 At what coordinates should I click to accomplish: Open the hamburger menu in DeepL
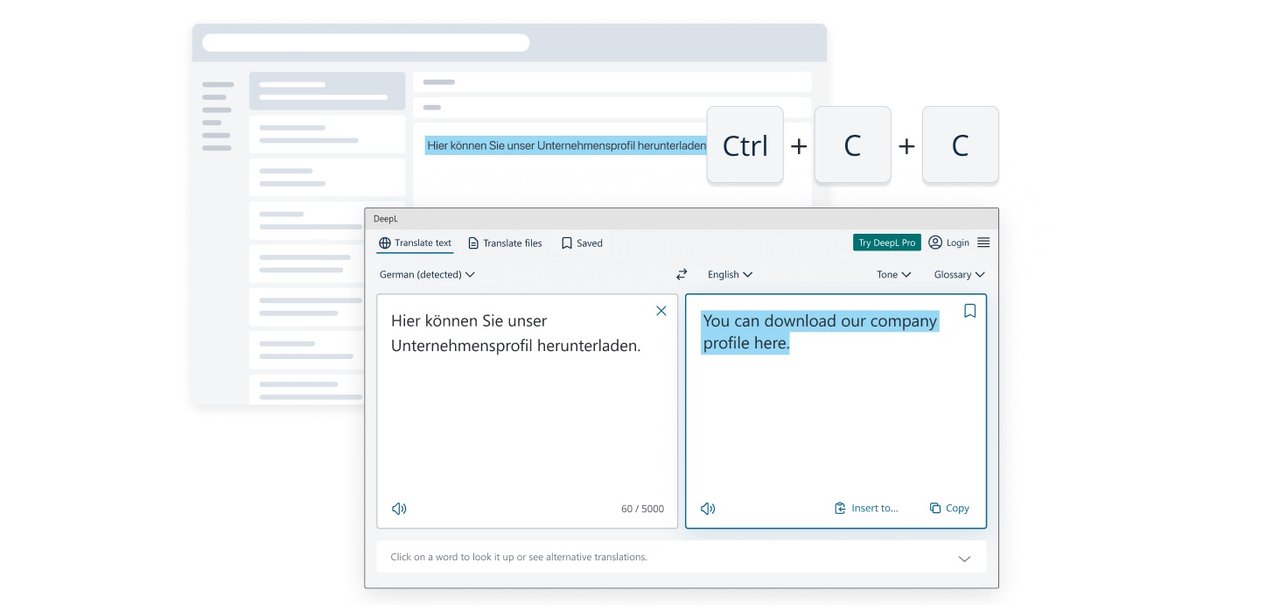coord(983,242)
